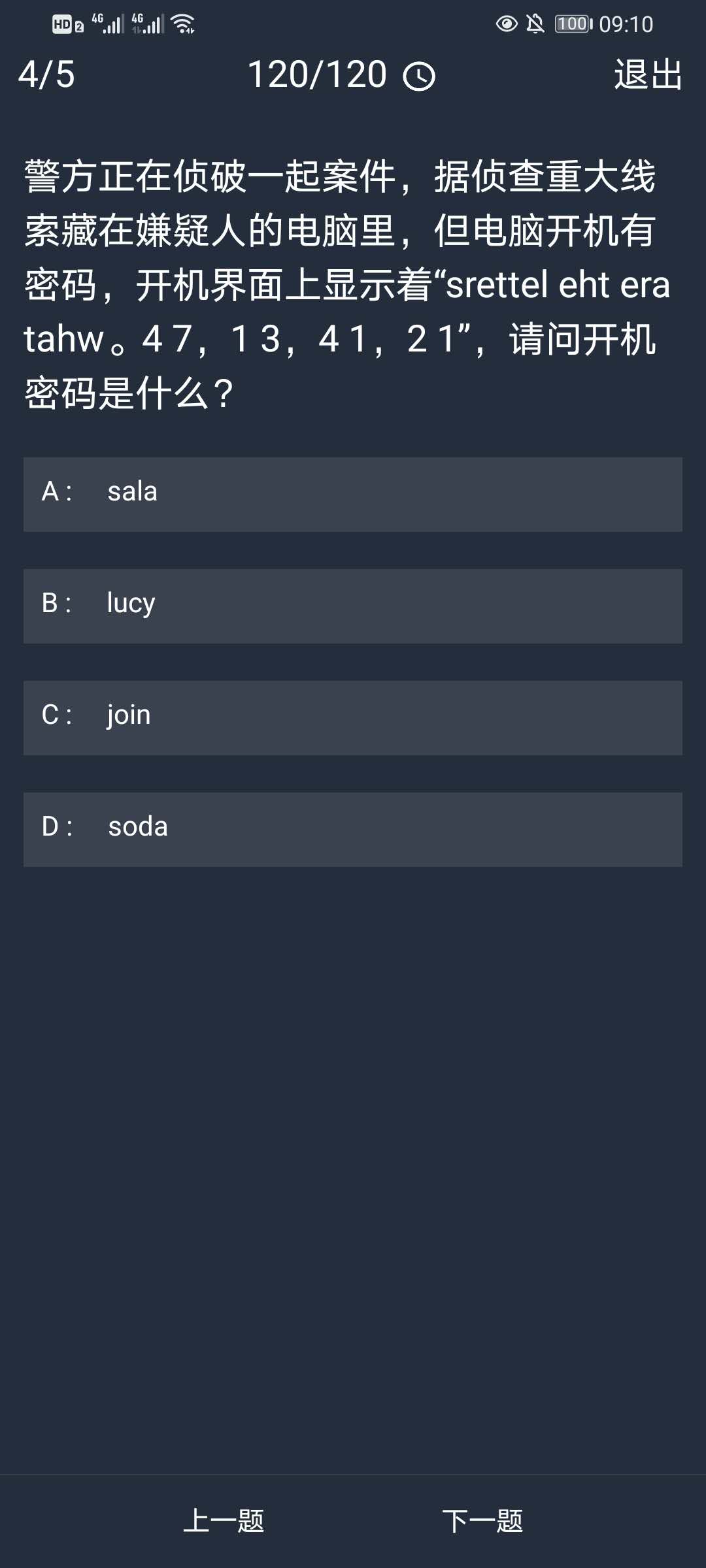Screen dimensions: 706x1568
Task: Tap the 120/120 timer readout
Action: pyautogui.click(x=318, y=74)
